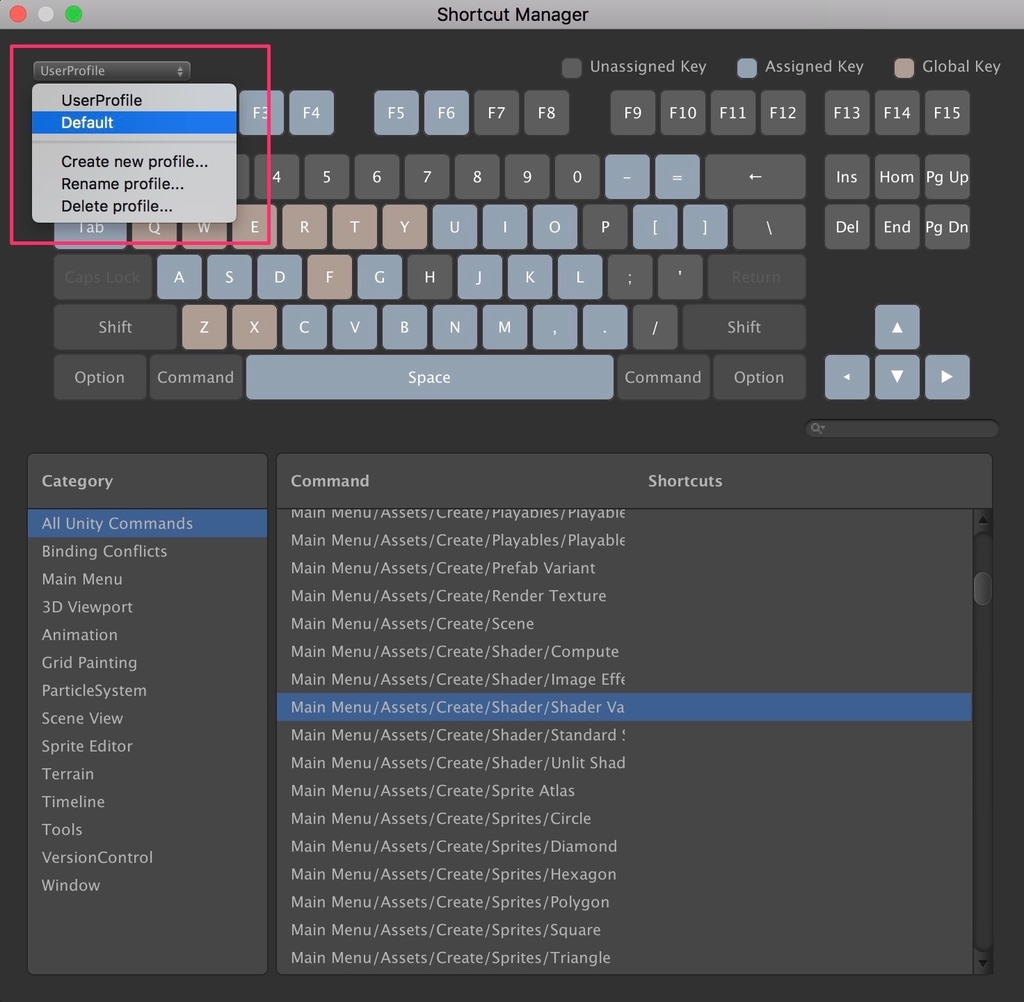Select Window category

(148, 885)
